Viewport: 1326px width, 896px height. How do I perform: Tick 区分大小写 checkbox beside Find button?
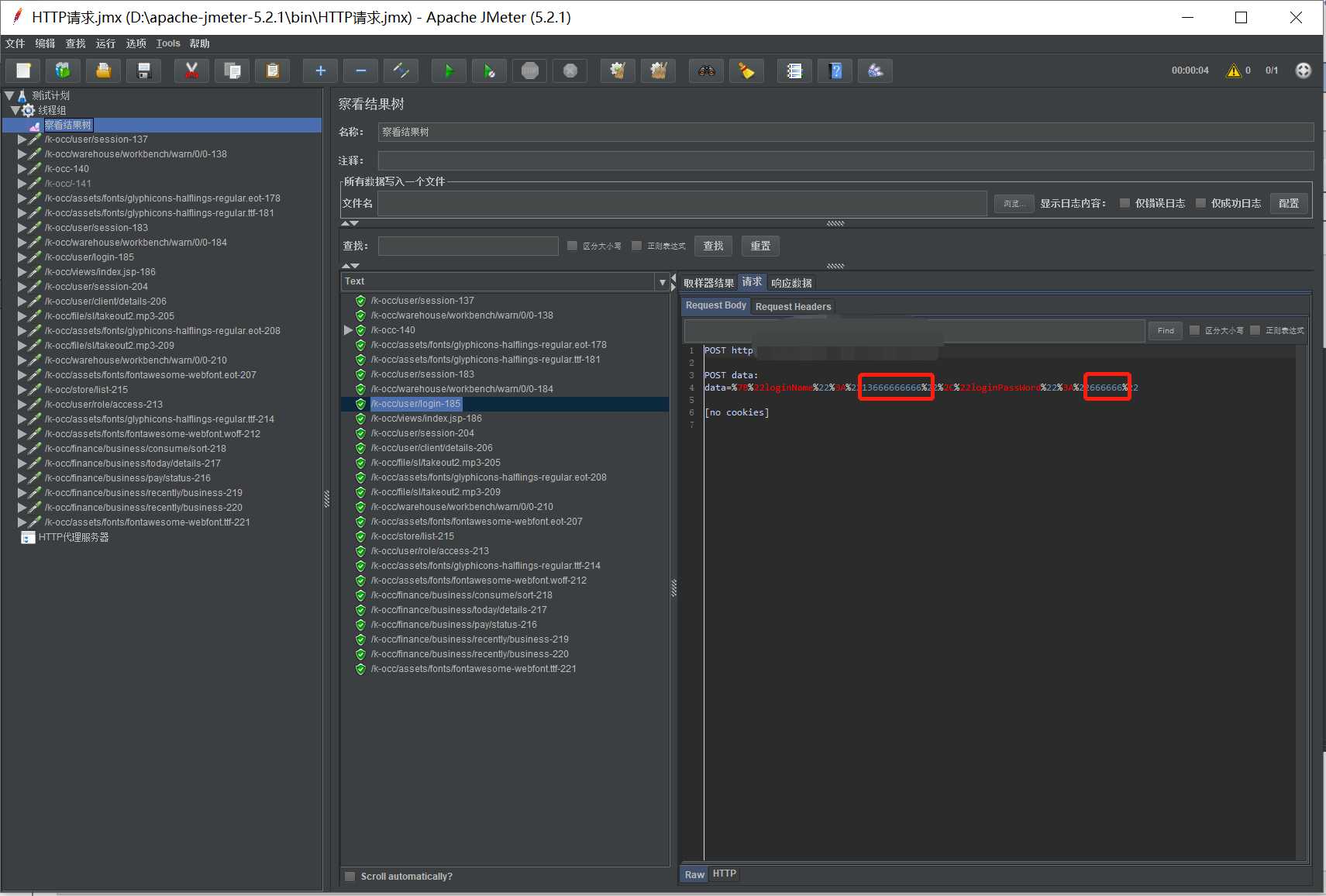(x=1194, y=330)
